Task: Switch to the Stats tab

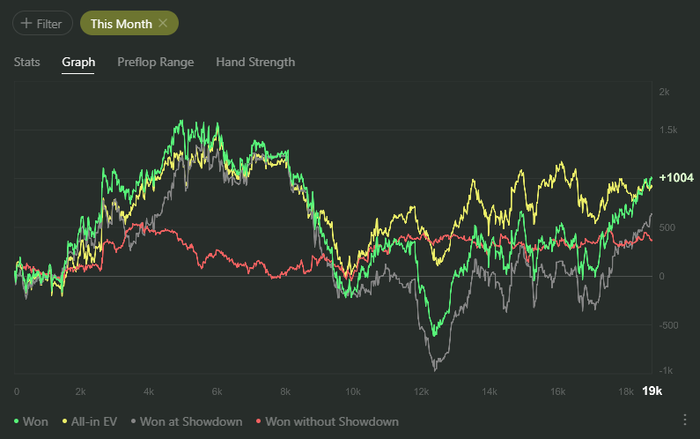Action: (x=27, y=62)
